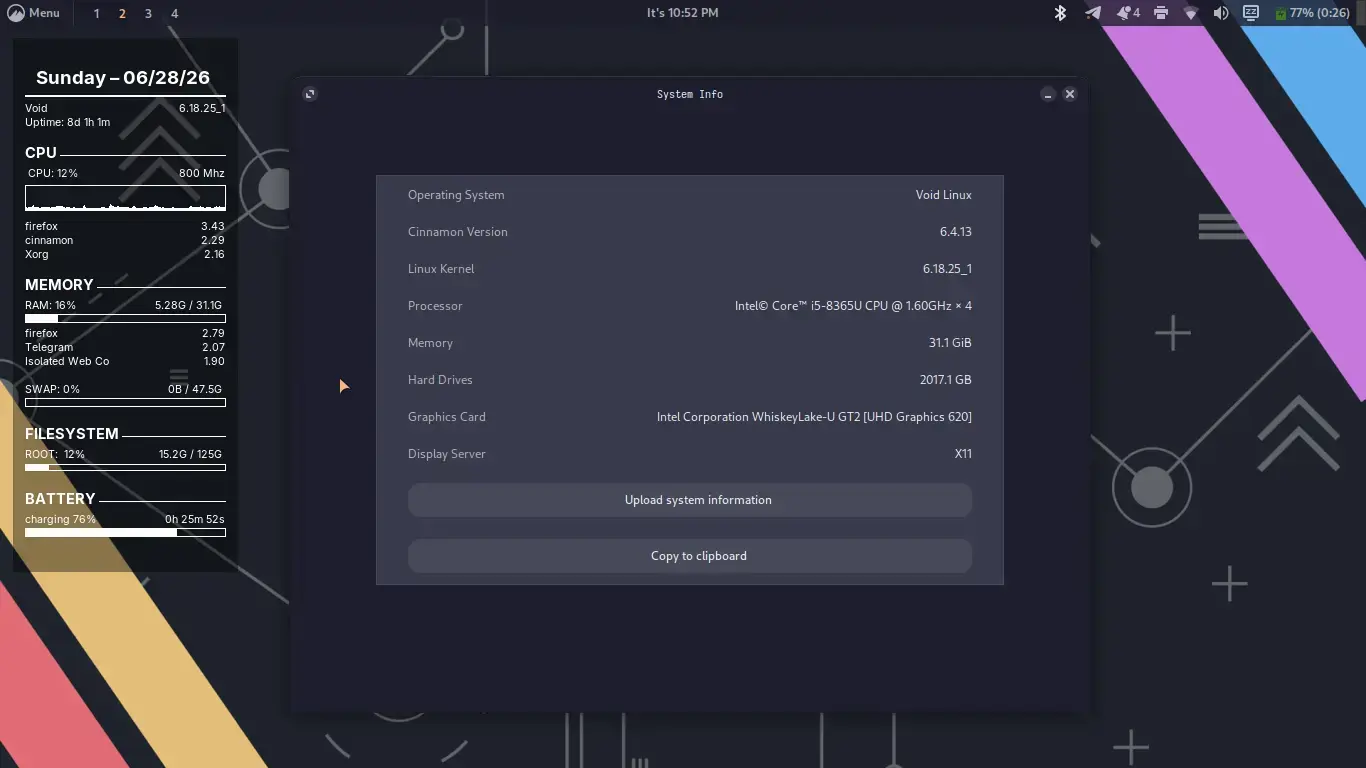The width and height of the screenshot is (1366, 768).
Task: Select the 2017.1 GB value
Action: [946, 380]
